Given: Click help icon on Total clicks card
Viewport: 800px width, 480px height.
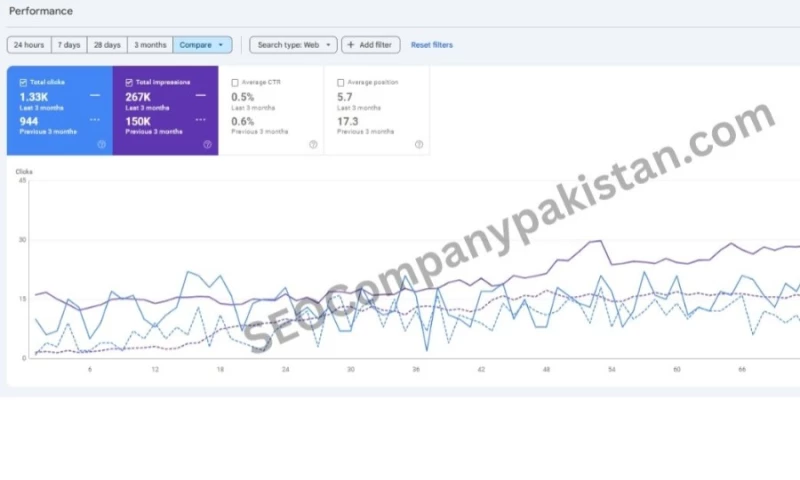Looking at the screenshot, I should [101, 144].
